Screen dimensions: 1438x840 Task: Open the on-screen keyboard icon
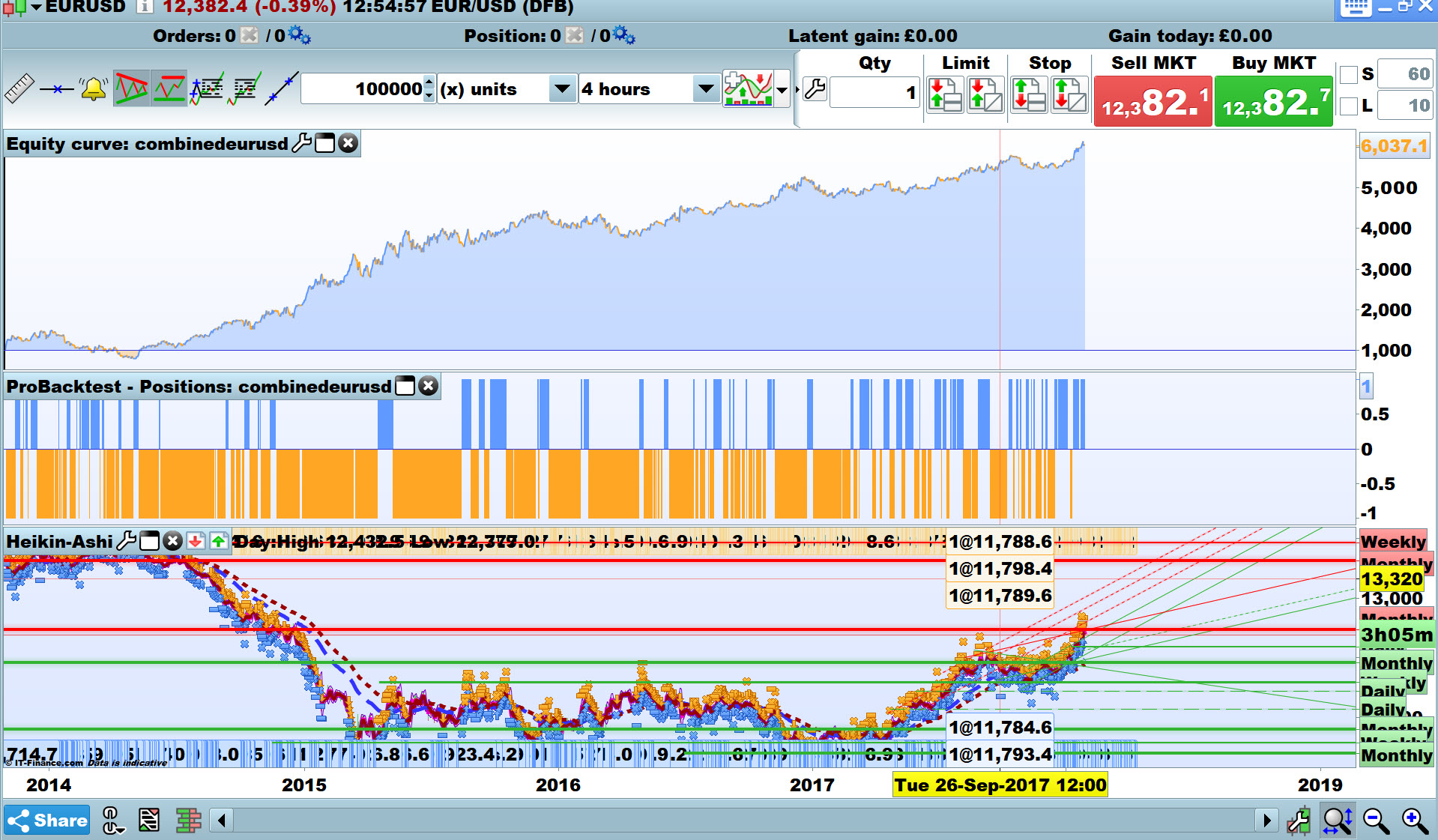click(x=1356, y=7)
